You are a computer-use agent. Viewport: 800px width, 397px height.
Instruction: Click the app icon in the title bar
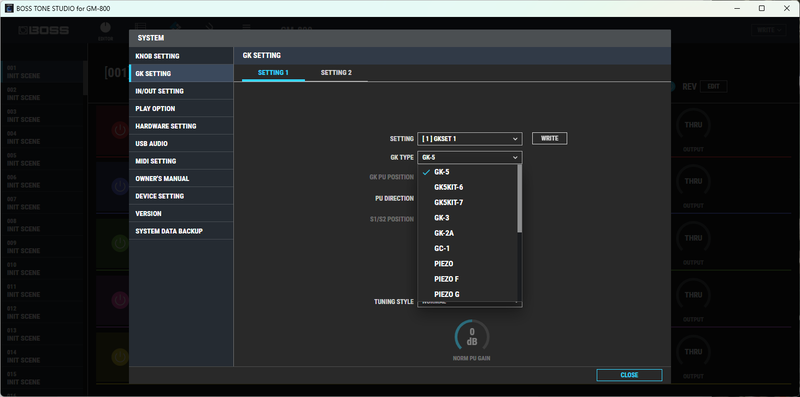[9, 8]
